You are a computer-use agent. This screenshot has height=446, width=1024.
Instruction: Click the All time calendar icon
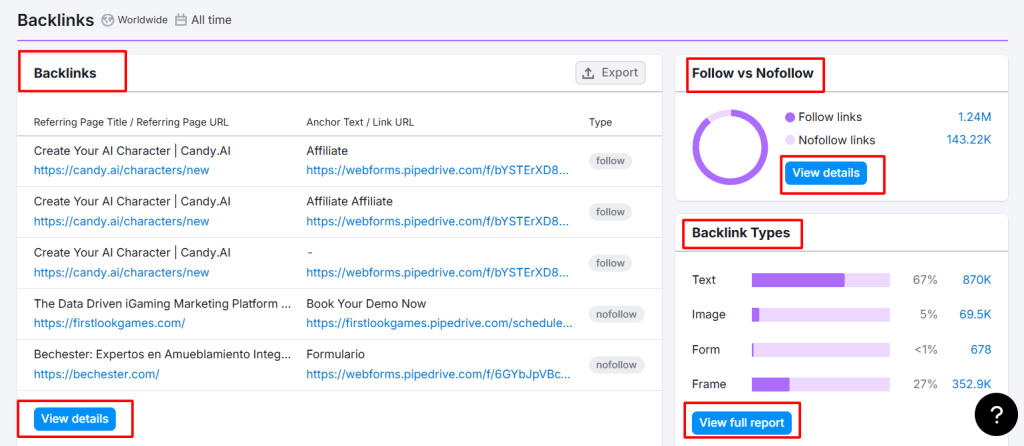tap(181, 20)
